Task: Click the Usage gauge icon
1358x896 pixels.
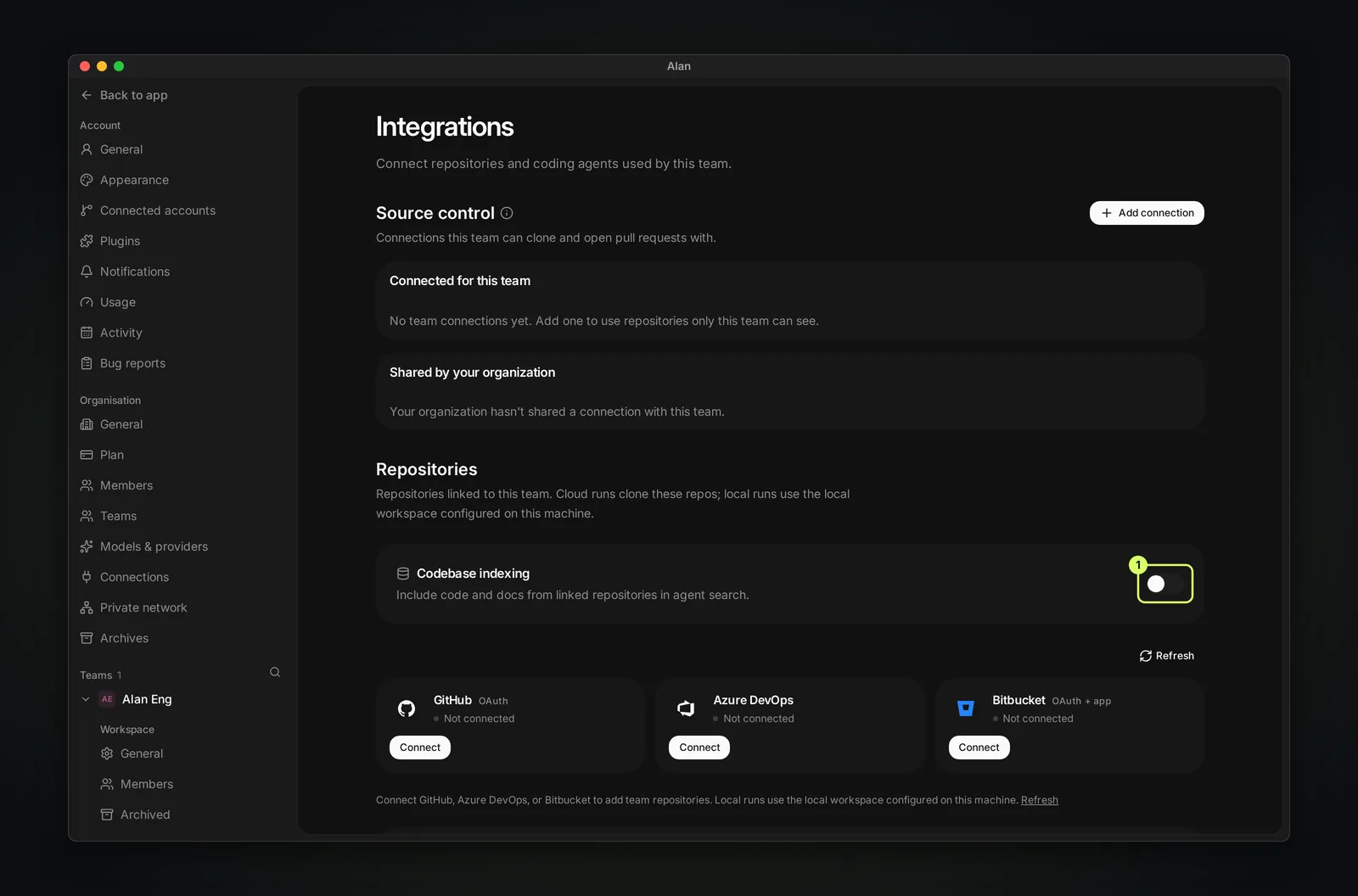Action: [x=87, y=302]
